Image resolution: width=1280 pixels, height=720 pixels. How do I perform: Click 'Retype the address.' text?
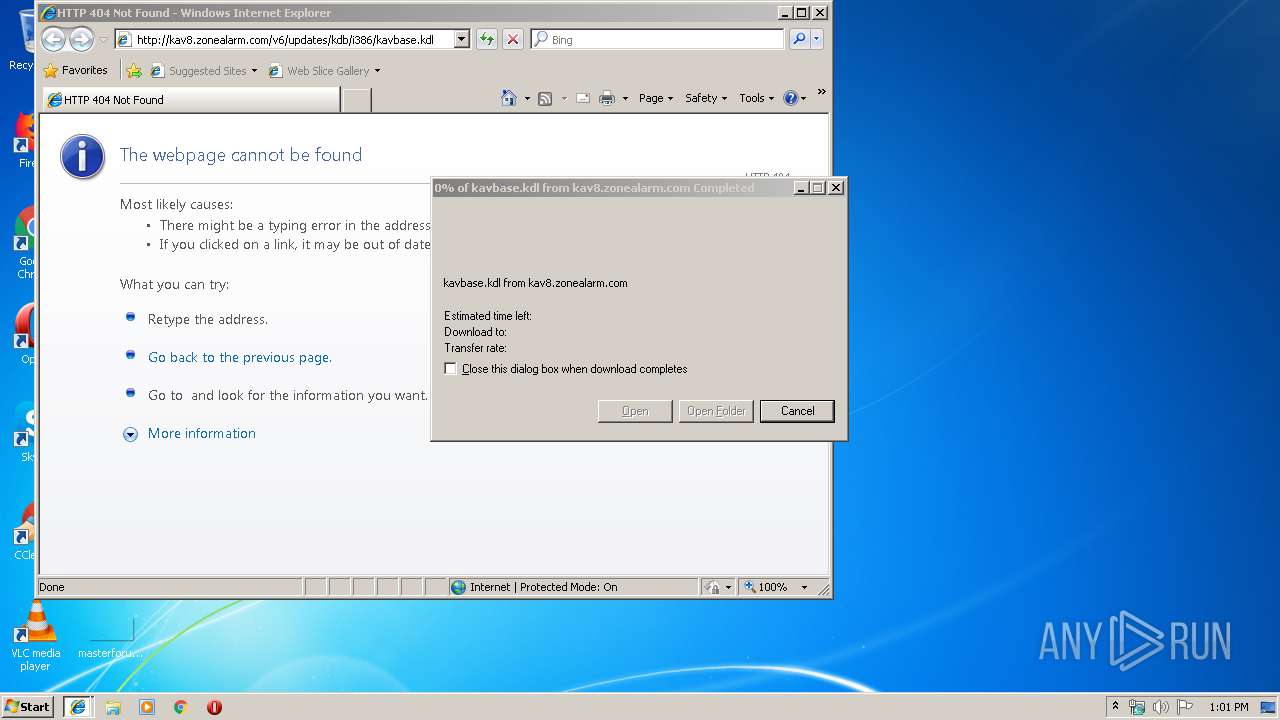(x=208, y=319)
